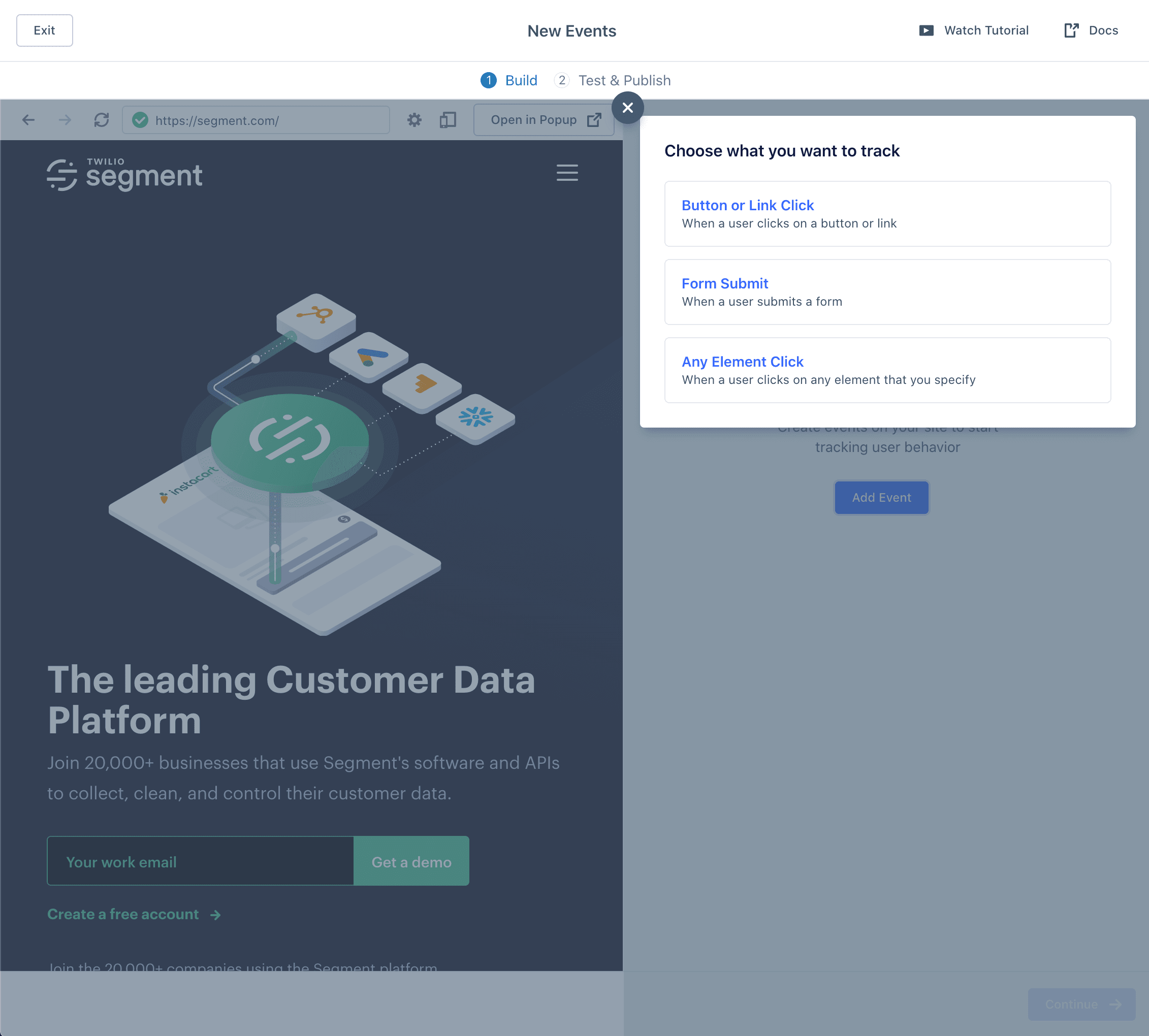Viewport: 1149px width, 1036px height.
Task: Click the forward navigation arrow
Action: point(65,120)
